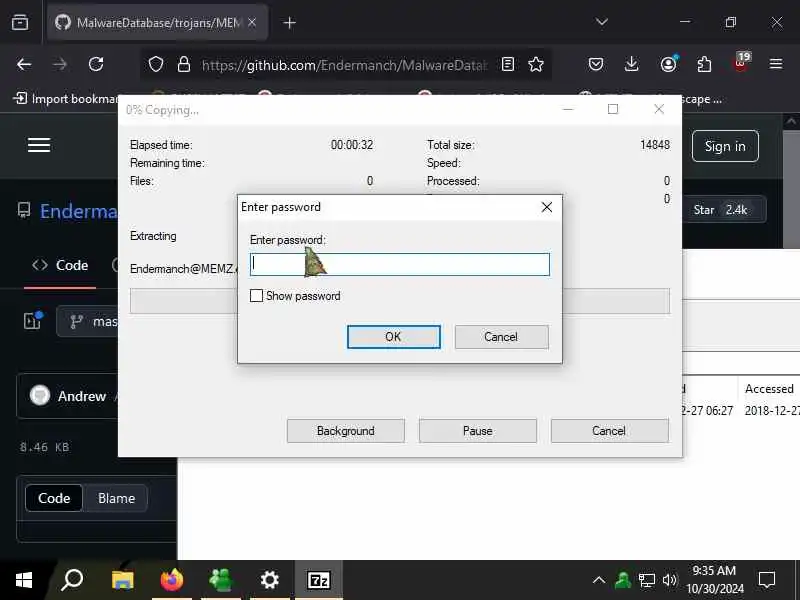Click inside the Enter password field
Image resolution: width=800 pixels, height=600 pixels.
pyautogui.click(x=399, y=264)
